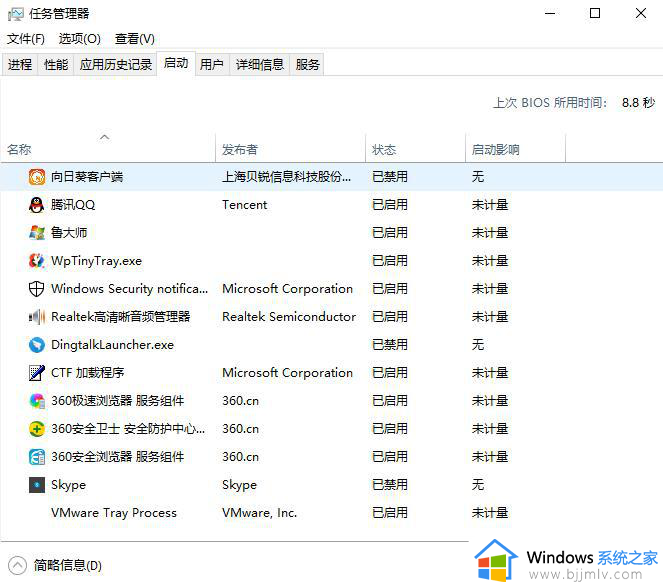Toggle sort order via the arrow above 名称
Screen dimensions: 663x588
(104, 137)
